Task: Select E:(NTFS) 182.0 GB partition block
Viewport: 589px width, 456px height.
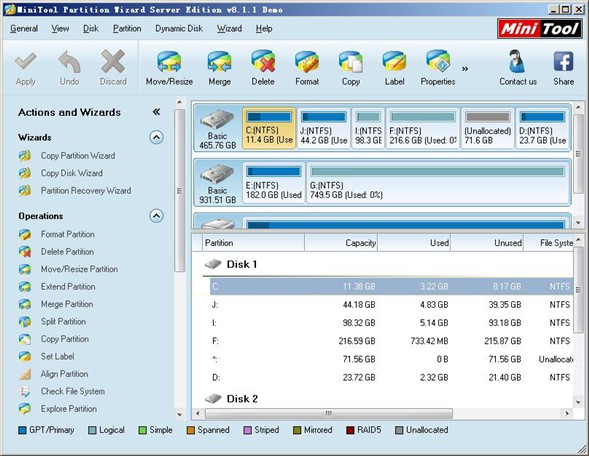Action: pos(274,183)
